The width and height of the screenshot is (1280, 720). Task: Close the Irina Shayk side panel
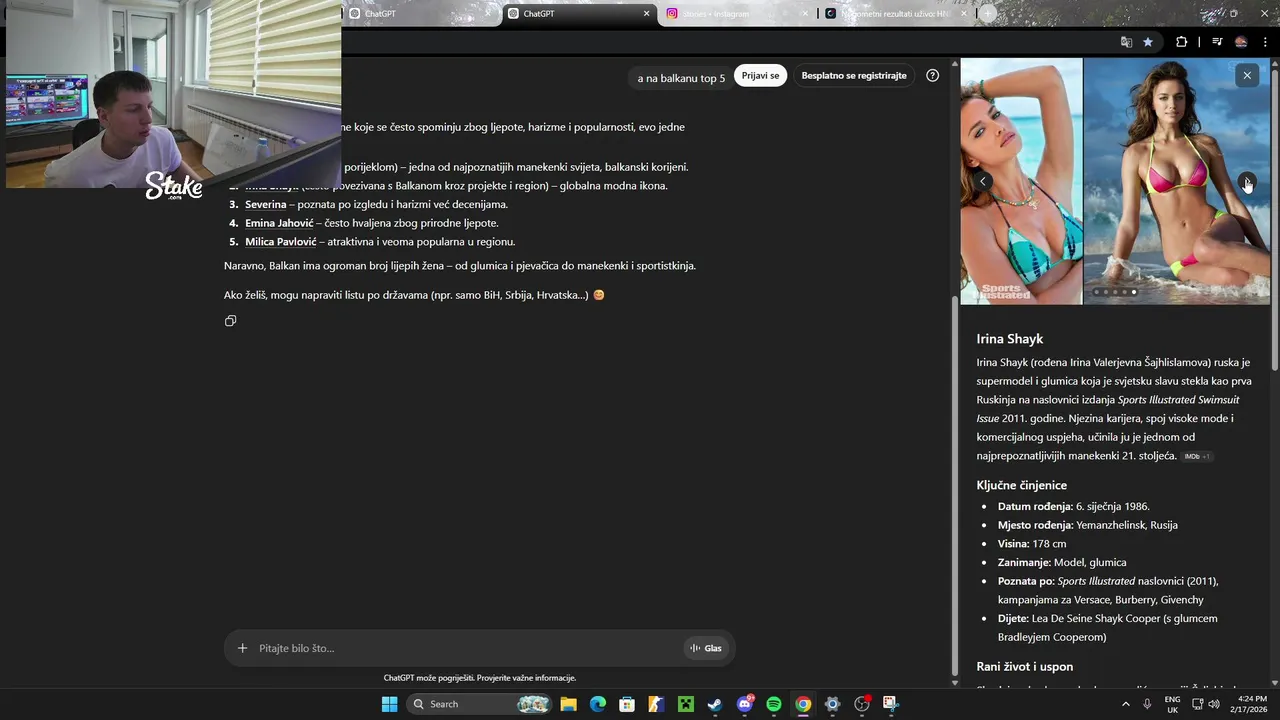coord(1246,75)
